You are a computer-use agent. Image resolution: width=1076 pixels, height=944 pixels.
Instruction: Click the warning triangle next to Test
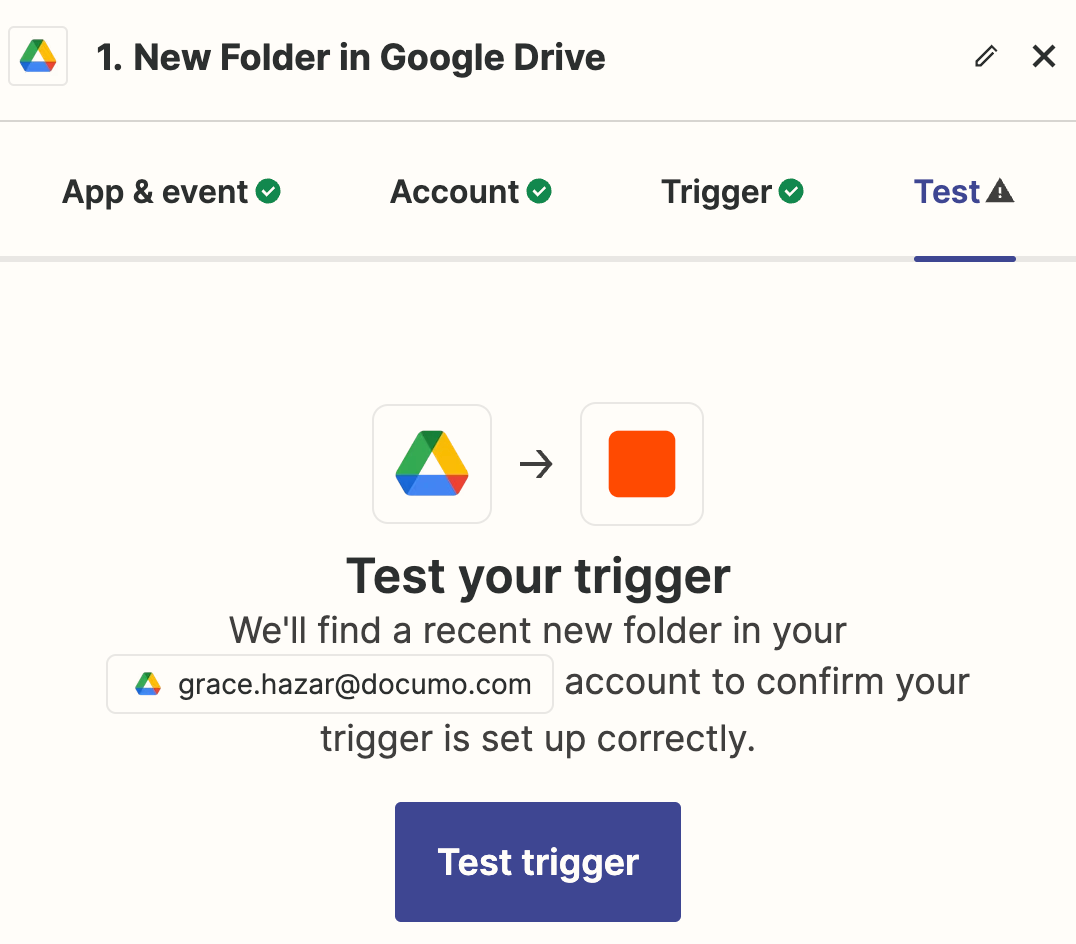click(x=1001, y=191)
